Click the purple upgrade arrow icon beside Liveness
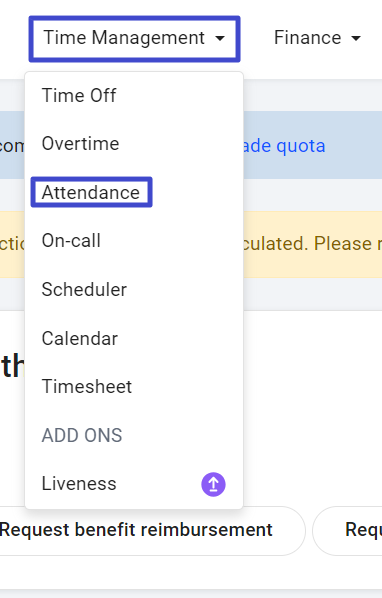Viewport: 382px width, 598px height. coord(213,484)
